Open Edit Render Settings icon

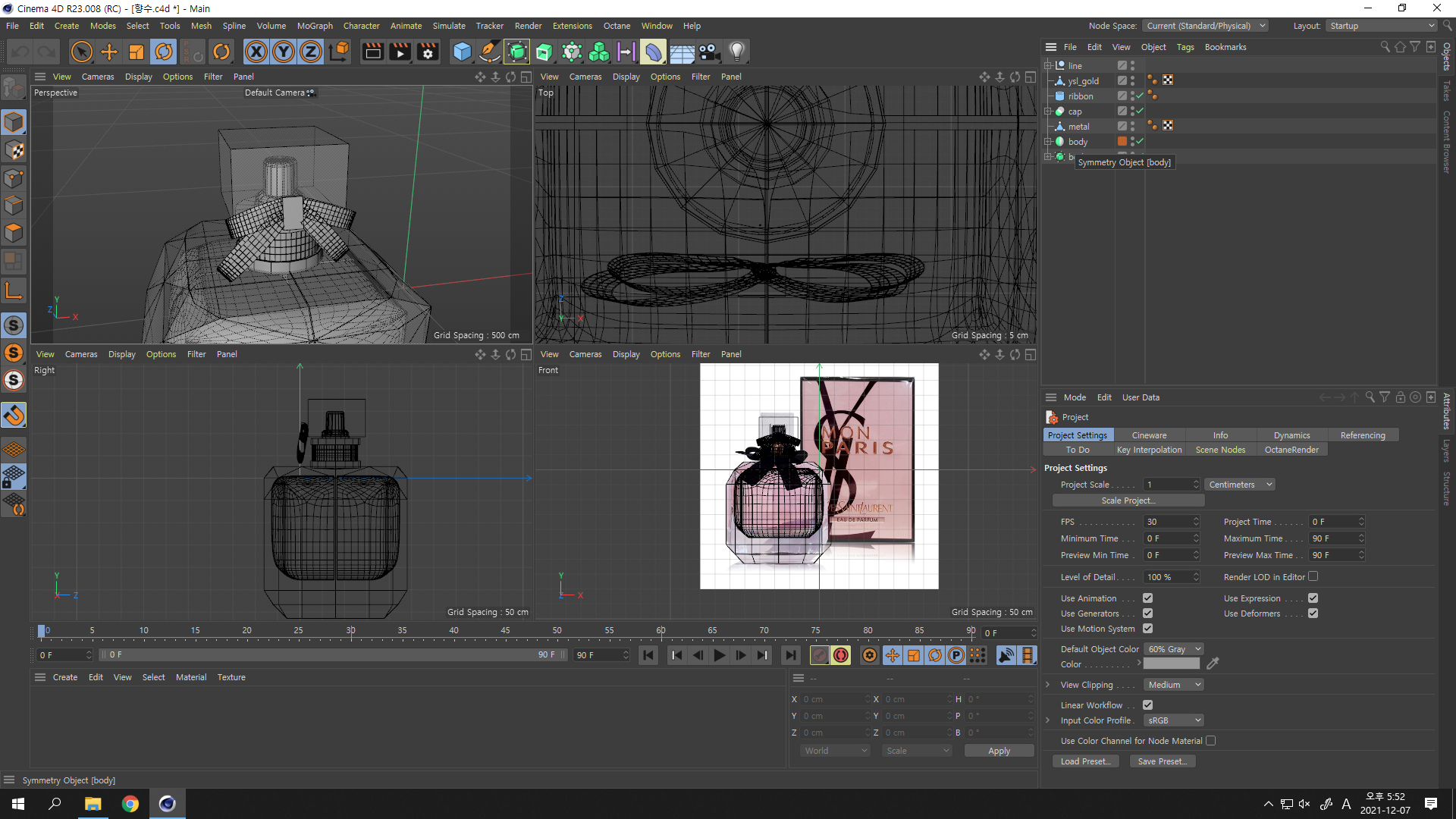pos(428,52)
